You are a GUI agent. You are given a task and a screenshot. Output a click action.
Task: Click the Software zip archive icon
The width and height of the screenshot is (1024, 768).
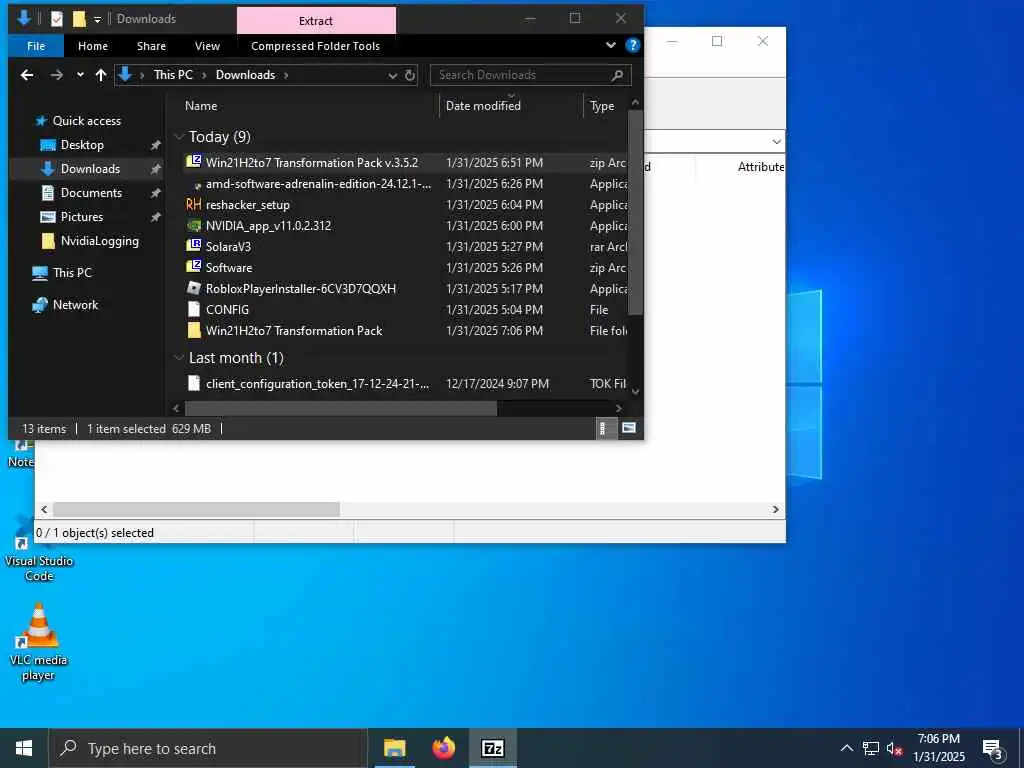[193, 267]
